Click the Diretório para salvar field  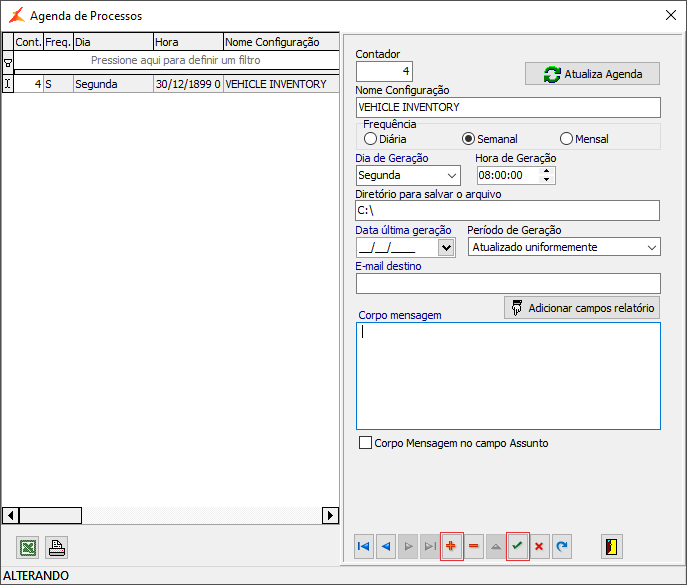pos(507,210)
